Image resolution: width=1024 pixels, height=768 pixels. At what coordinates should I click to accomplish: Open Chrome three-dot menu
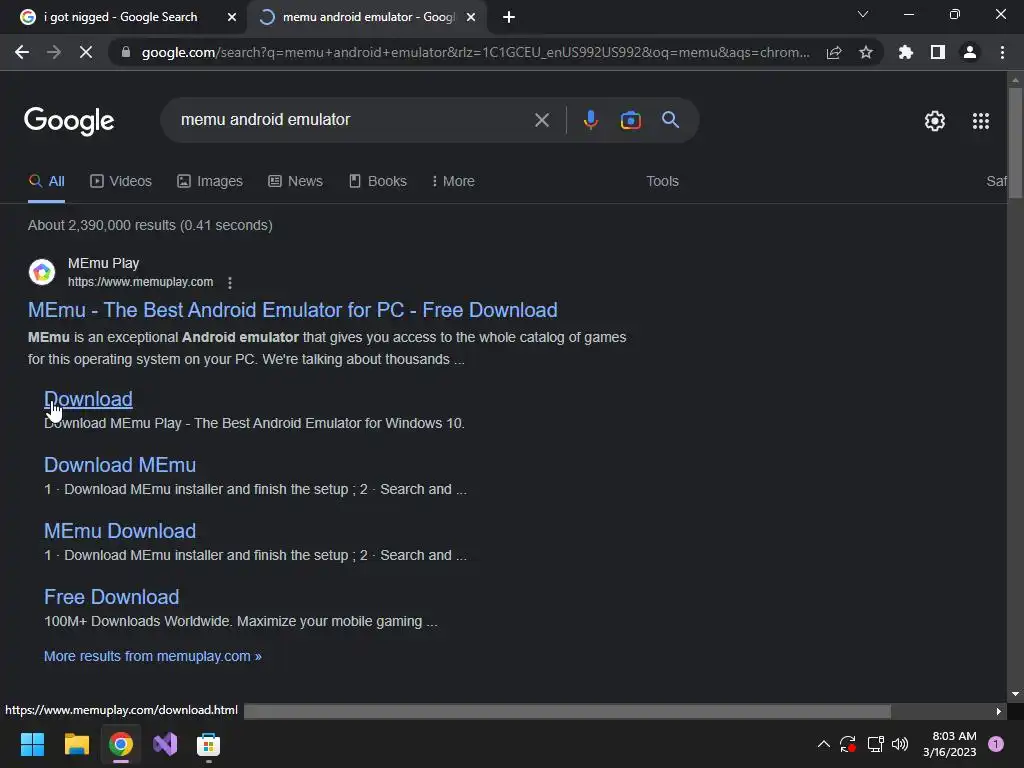pyautogui.click(x=1002, y=52)
